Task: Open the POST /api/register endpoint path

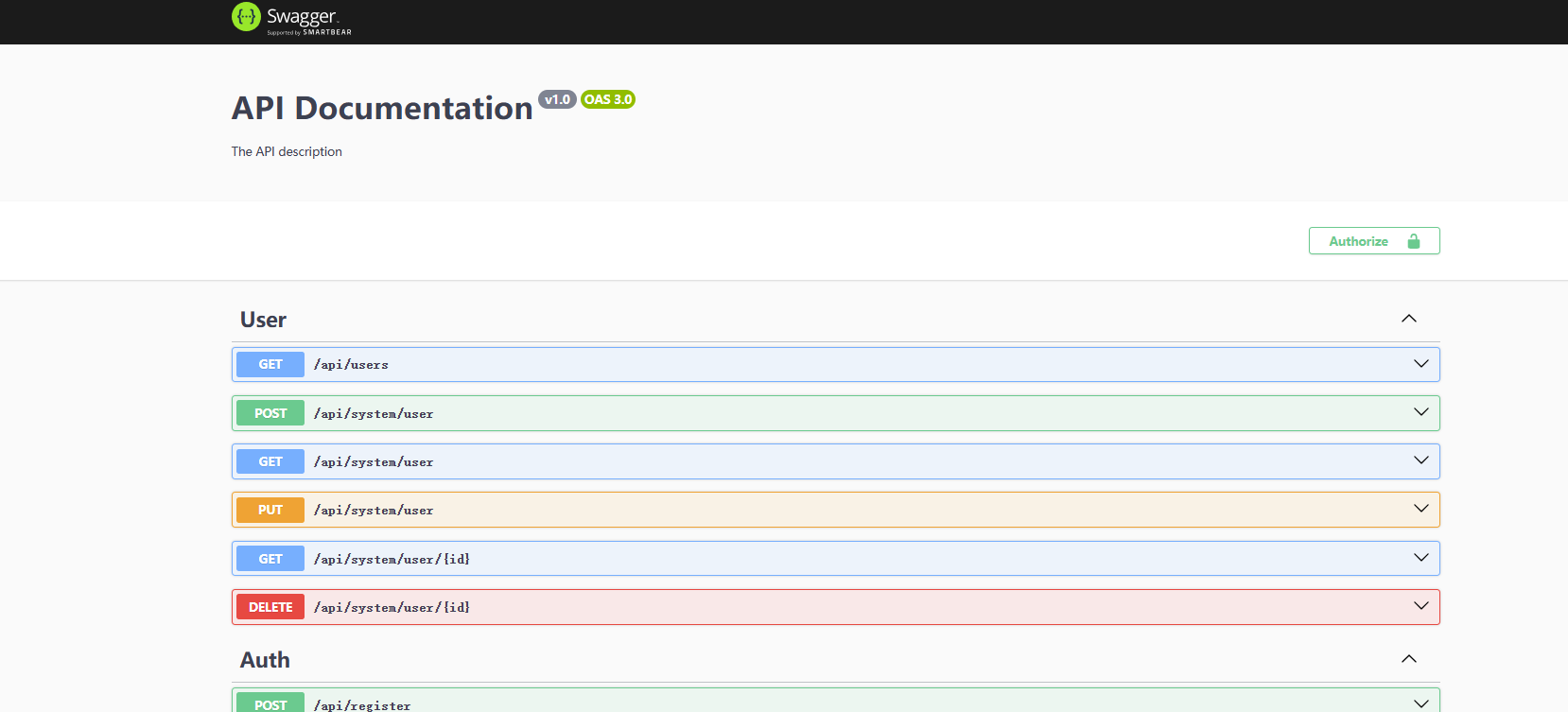Action: click(x=362, y=705)
